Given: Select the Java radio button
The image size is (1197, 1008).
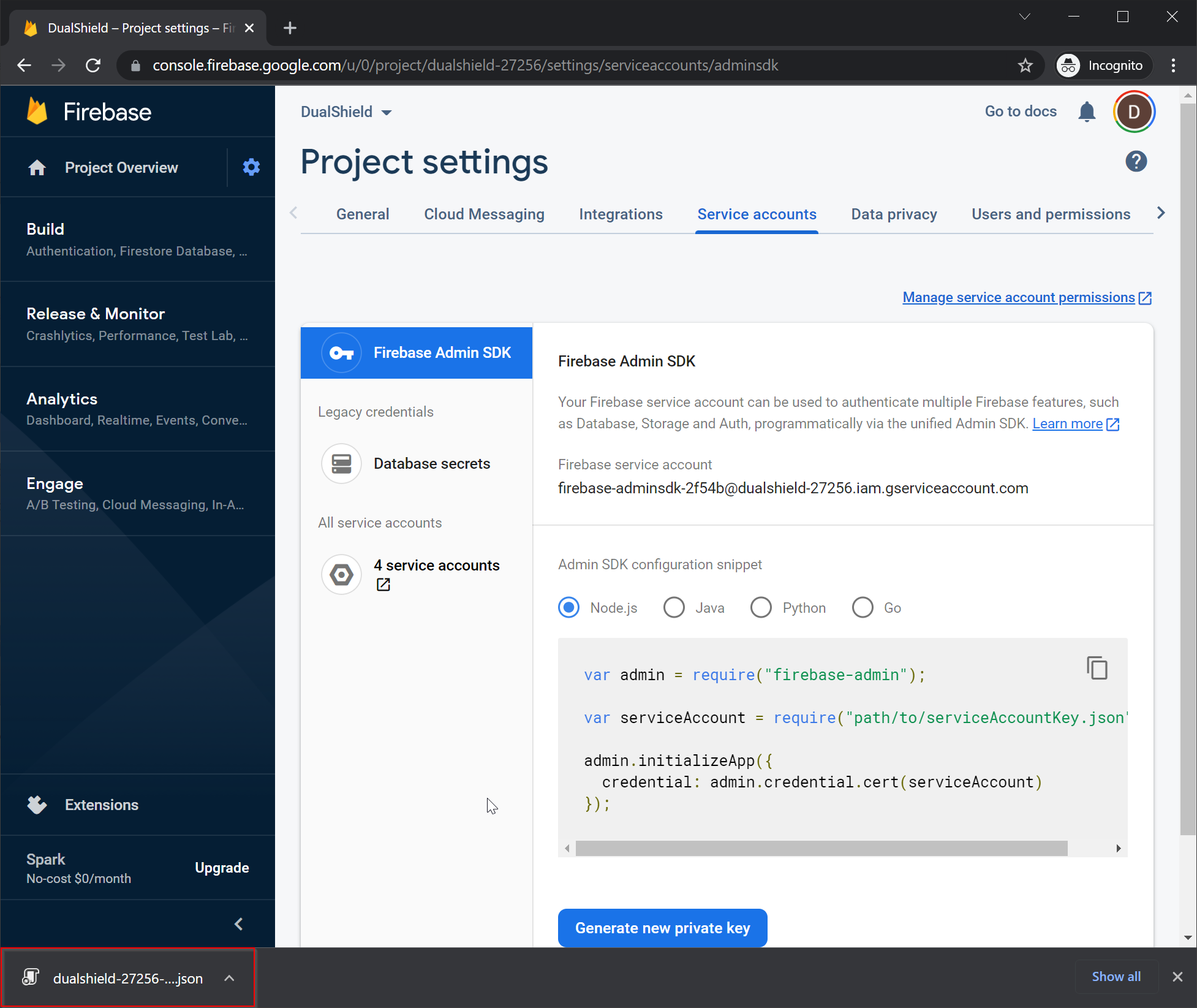Looking at the screenshot, I should (x=674, y=608).
